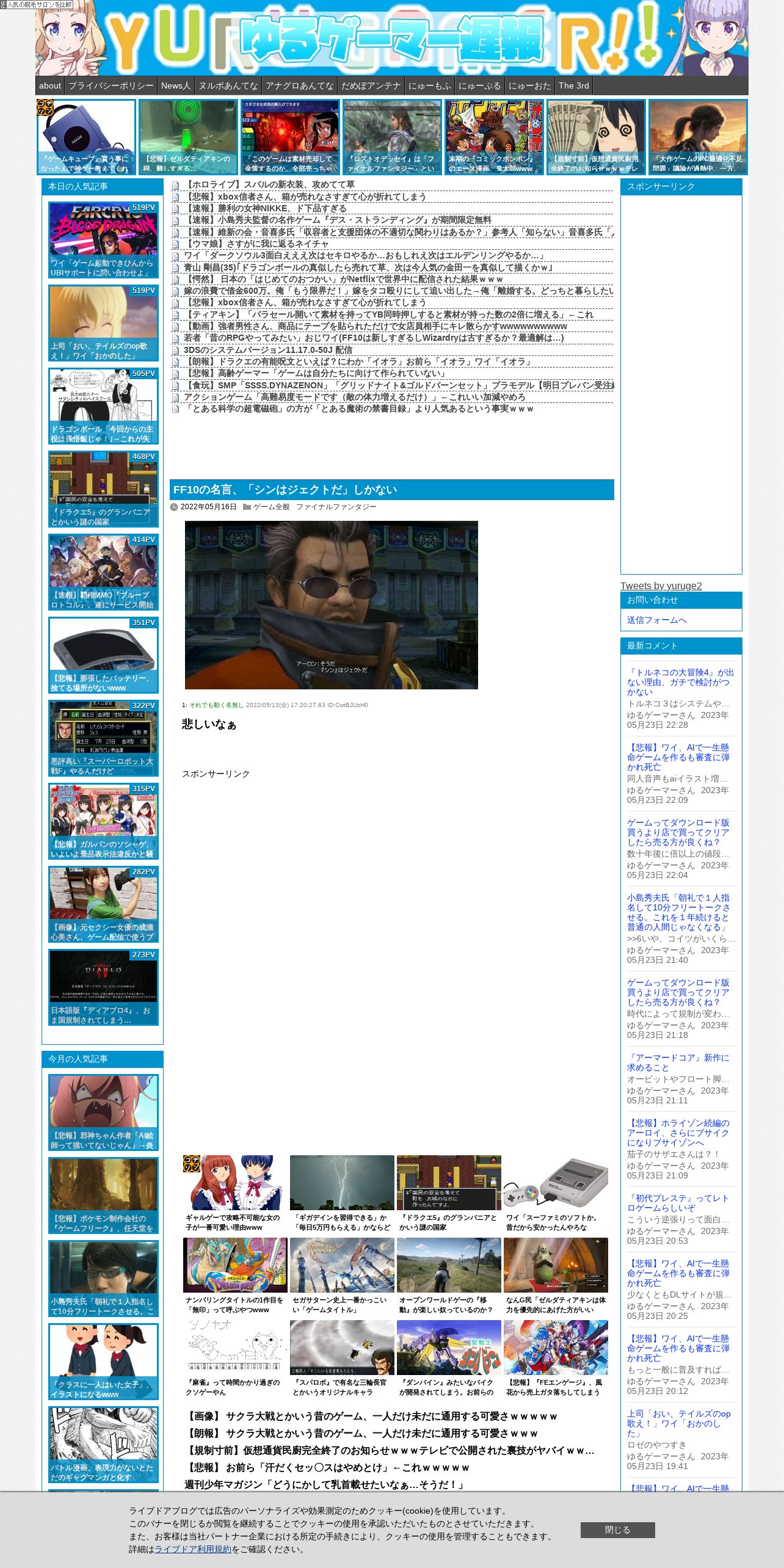The height and width of the screenshot is (1568, 784).
Task: Open comment link トルネコの大冒険4
Action: pyautogui.click(x=681, y=682)
